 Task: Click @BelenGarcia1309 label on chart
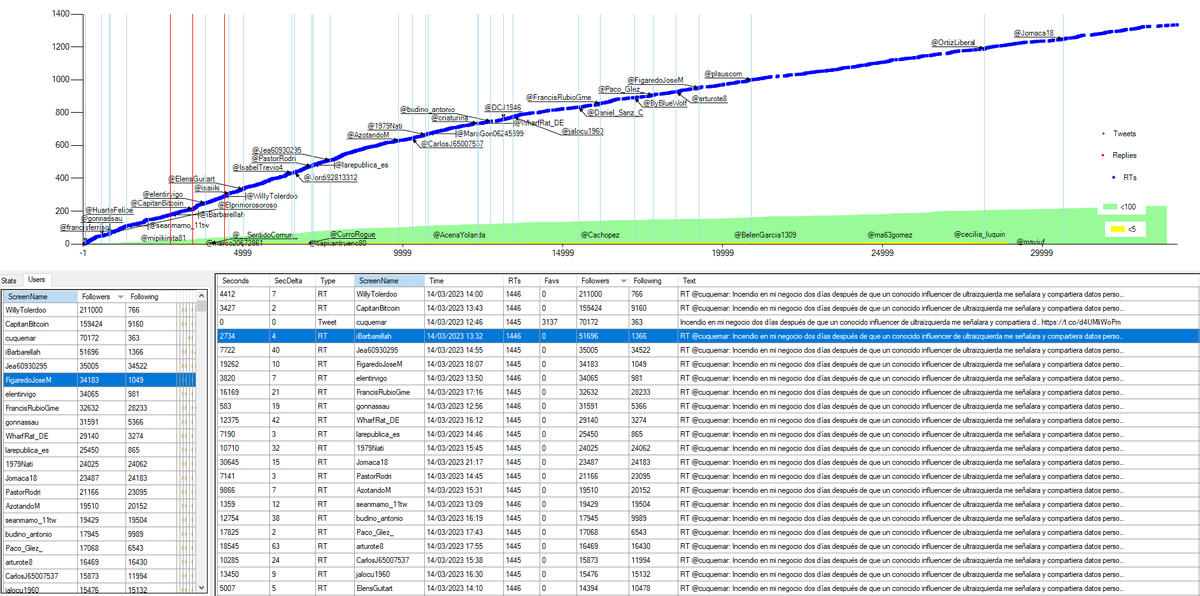(767, 234)
